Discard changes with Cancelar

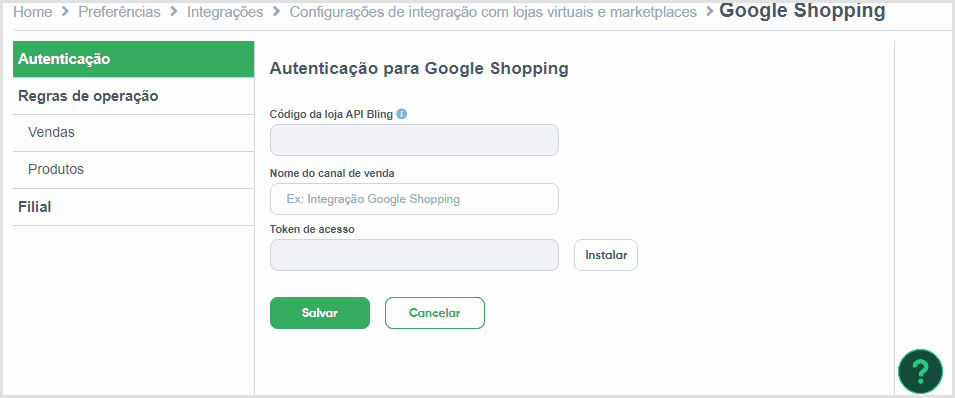(435, 313)
